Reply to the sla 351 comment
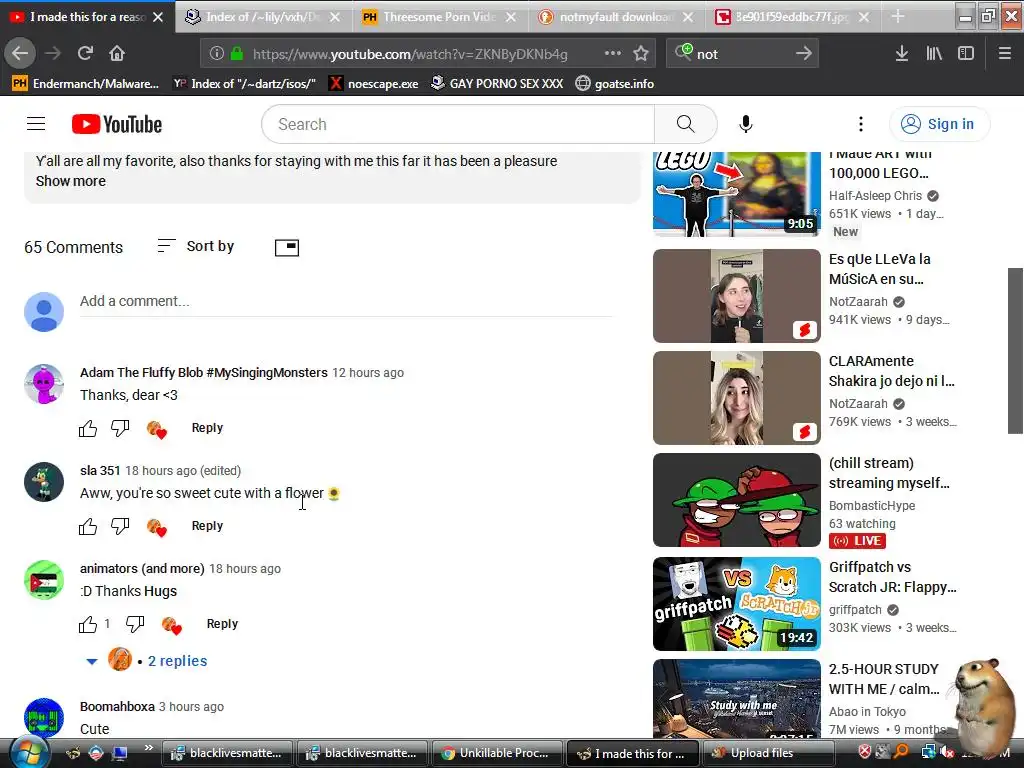 [207, 526]
